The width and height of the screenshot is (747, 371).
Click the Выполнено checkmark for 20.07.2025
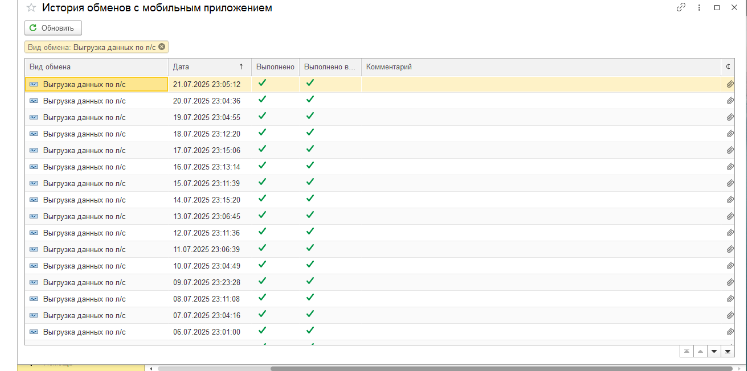coord(262,100)
